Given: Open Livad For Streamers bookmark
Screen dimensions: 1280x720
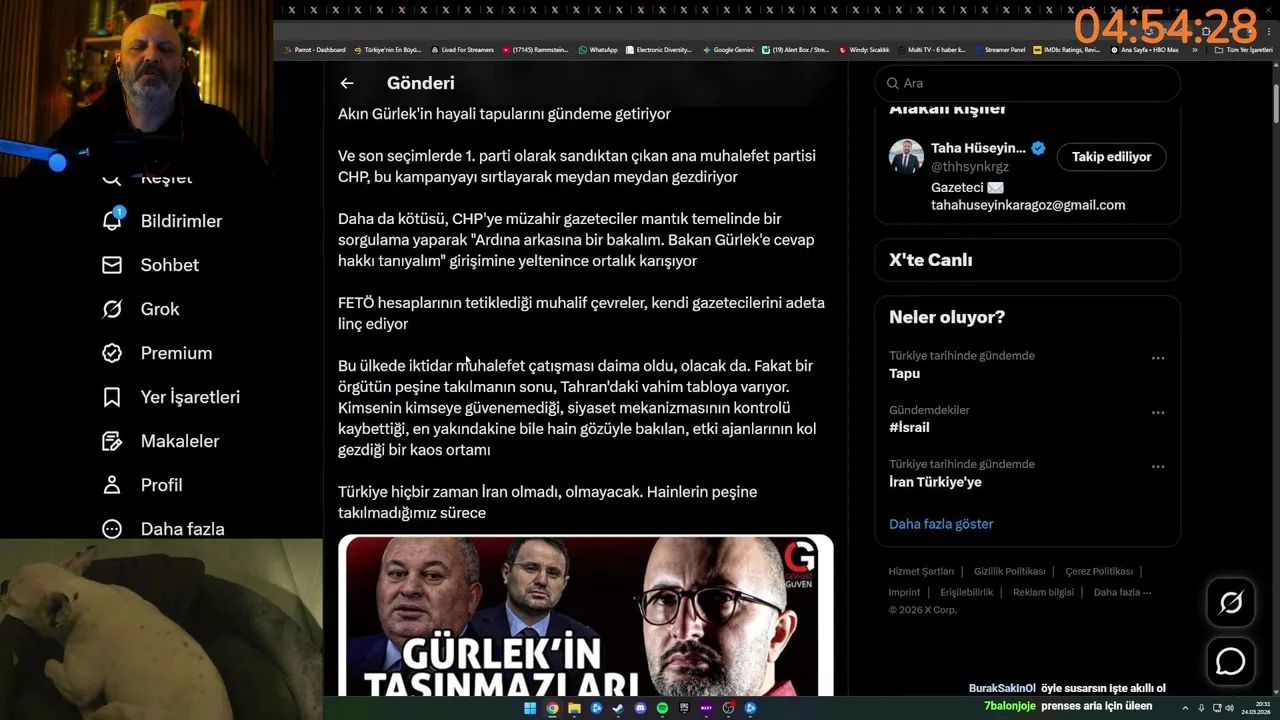Looking at the screenshot, I should click(x=462, y=49).
